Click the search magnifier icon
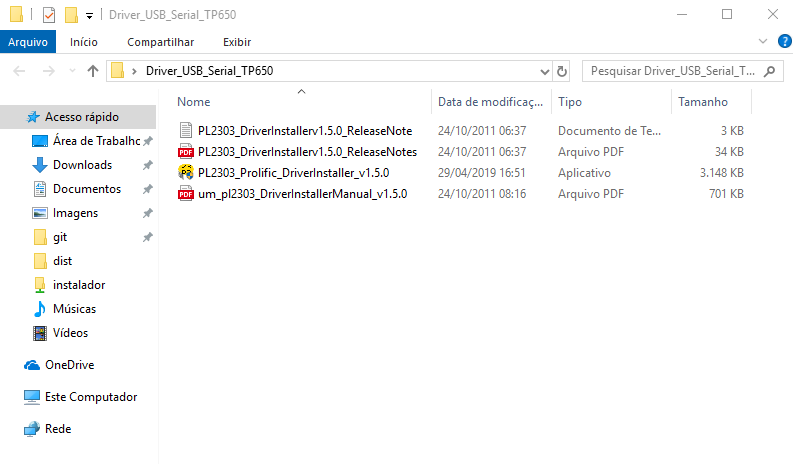This screenshot has height=464, width=793. 769,71
